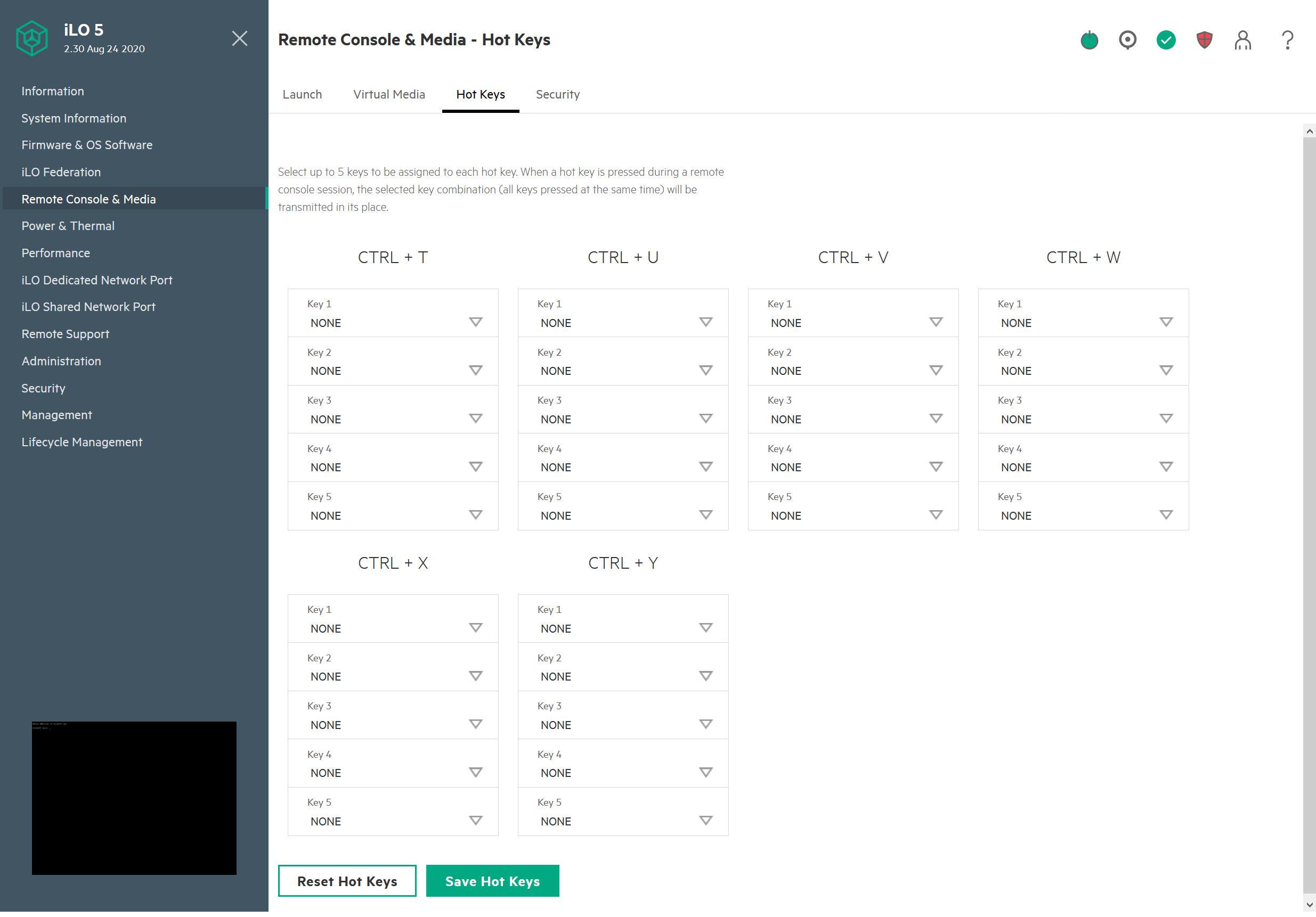
Task: Click the scrollbar down arrow
Action: 1309,905
